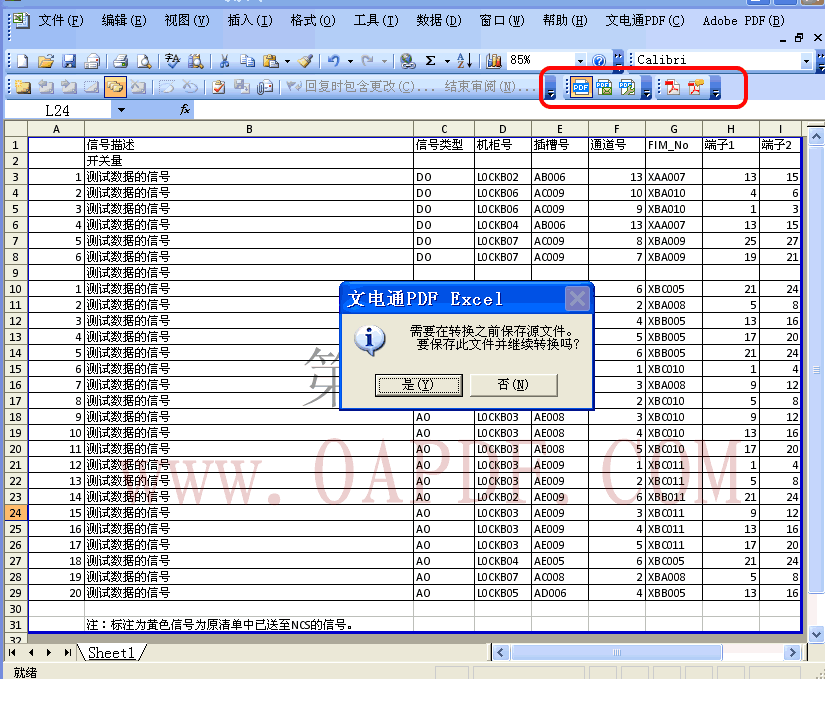
Task: Decline saving with 否(N) button
Action: [x=513, y=385]
